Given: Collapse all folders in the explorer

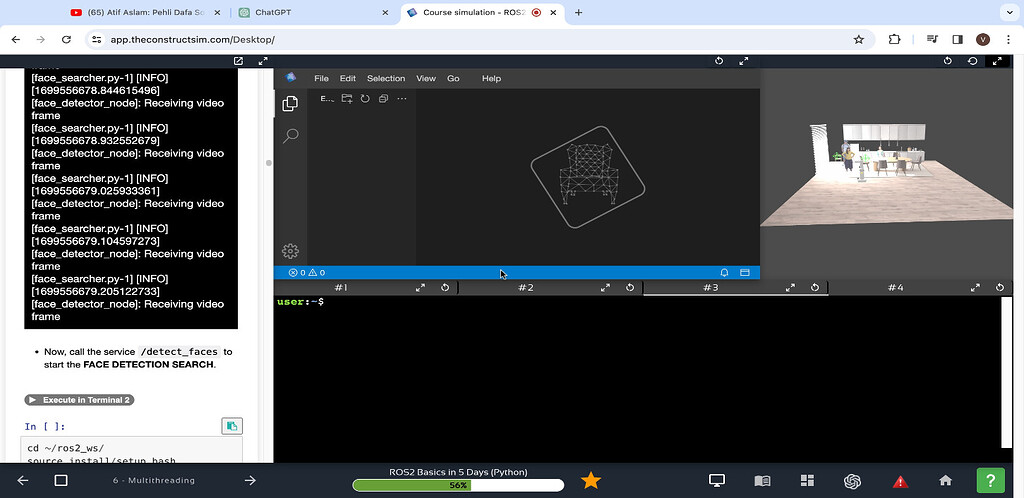Looking at the screenshot, I should click(x=383, y=99).
